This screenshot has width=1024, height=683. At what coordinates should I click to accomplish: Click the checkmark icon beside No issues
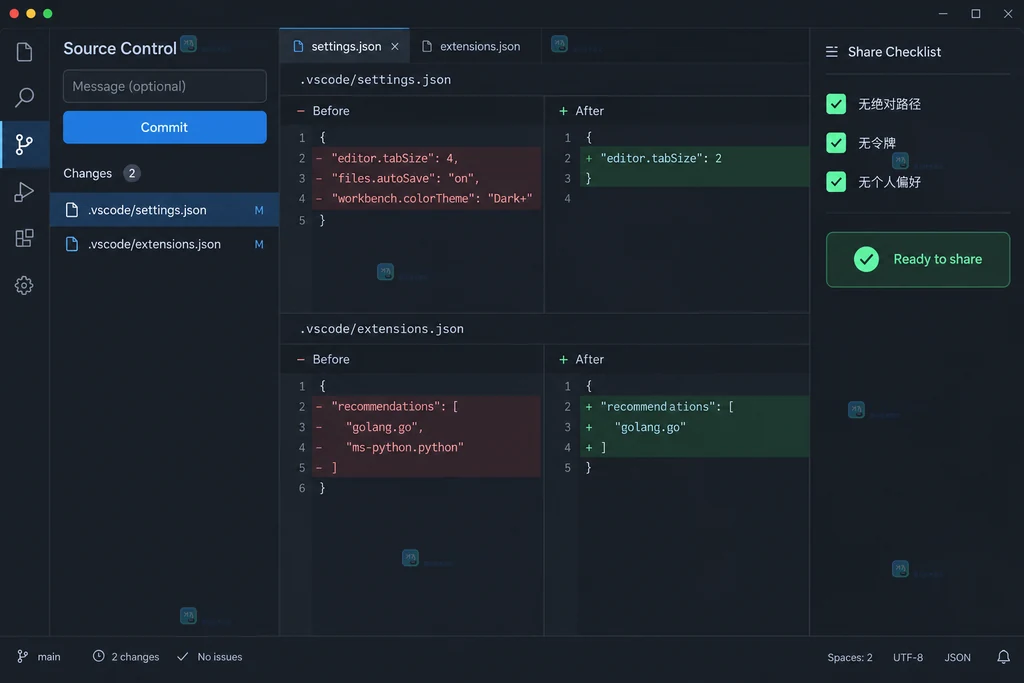182,656
